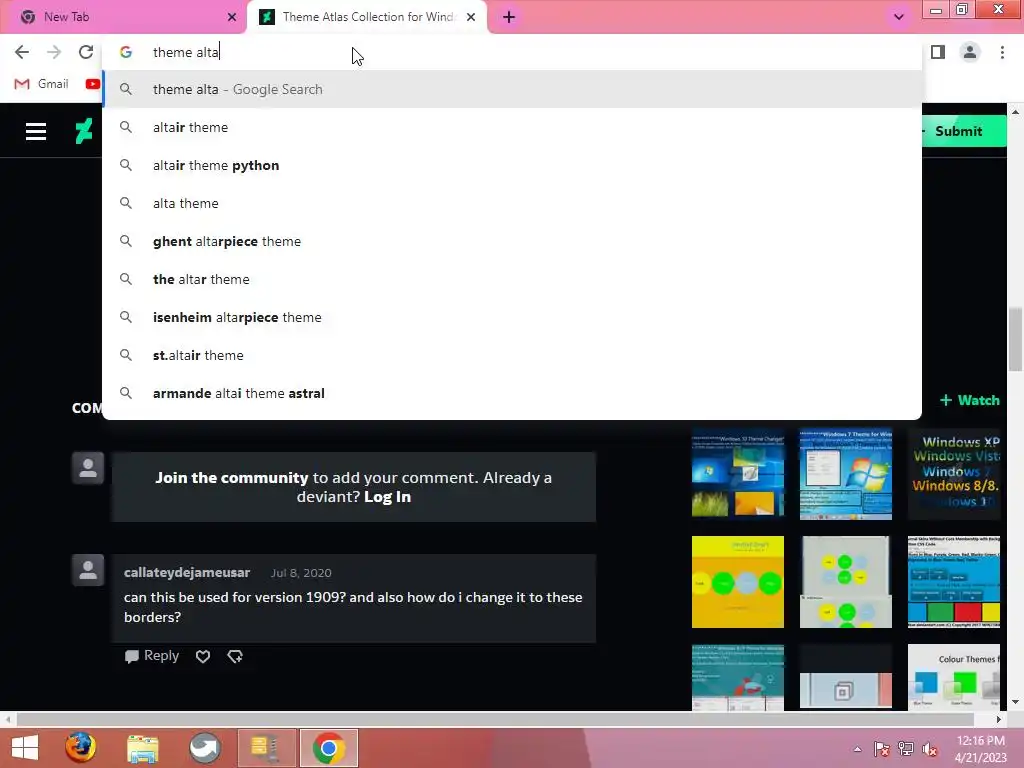
Task: Open the yellow circles thumbnail
Action: tap(738, 582)
